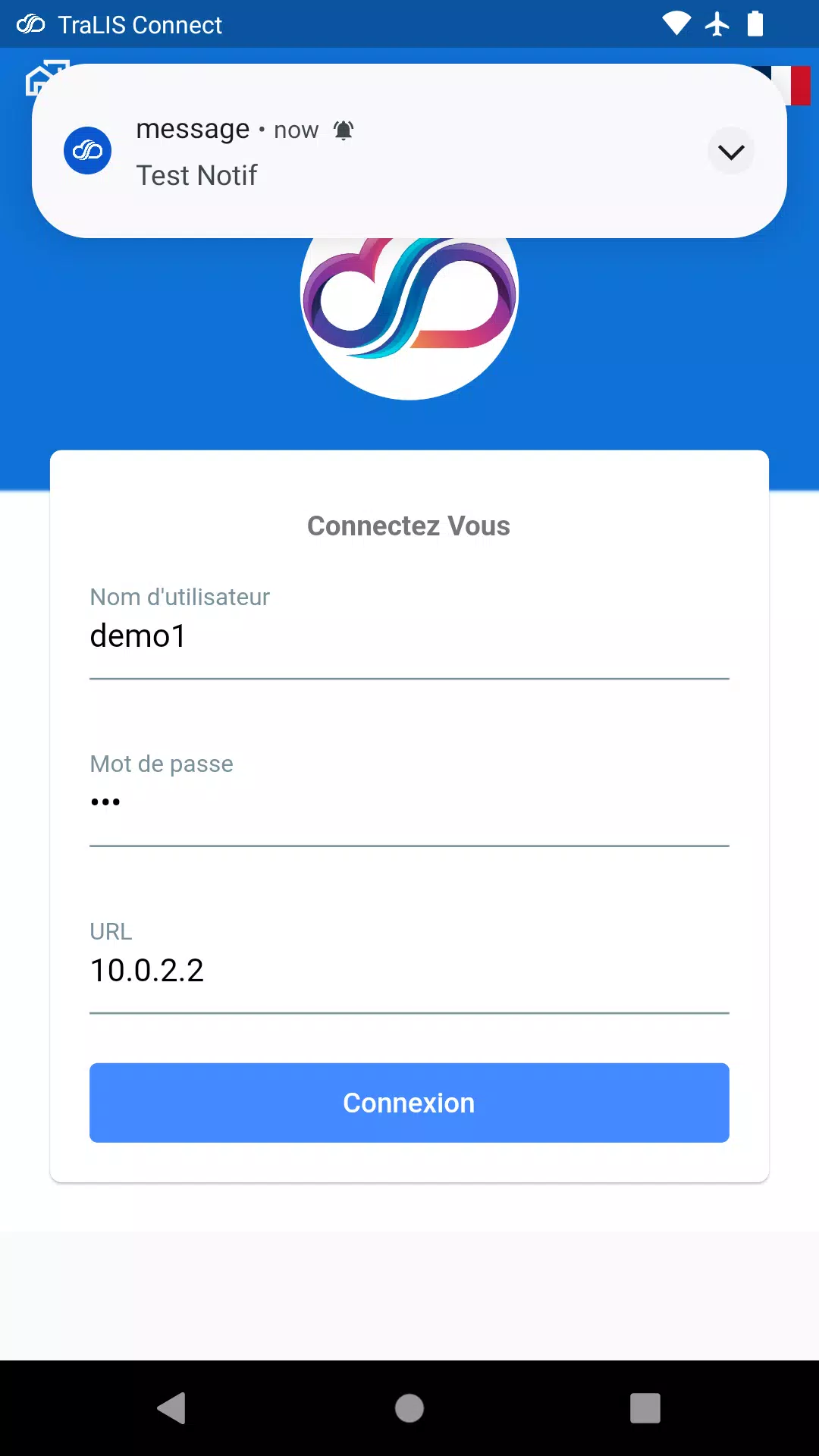Tap the Android back navigation button

pos(172,1408)
